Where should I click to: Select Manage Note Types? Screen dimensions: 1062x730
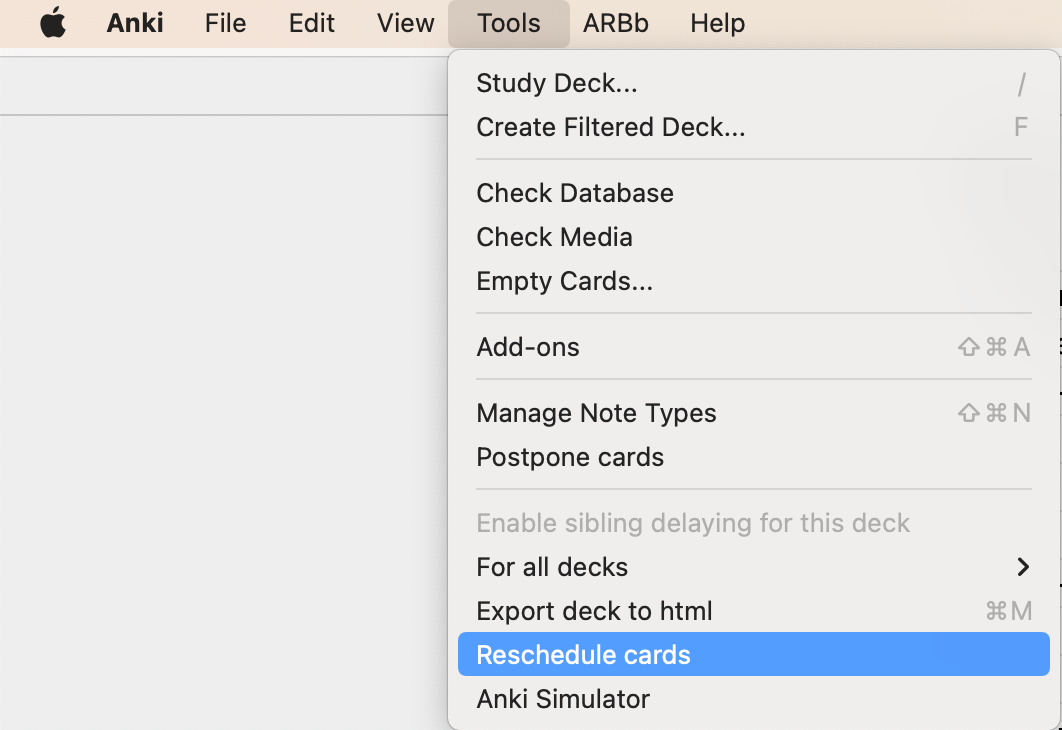596,413
